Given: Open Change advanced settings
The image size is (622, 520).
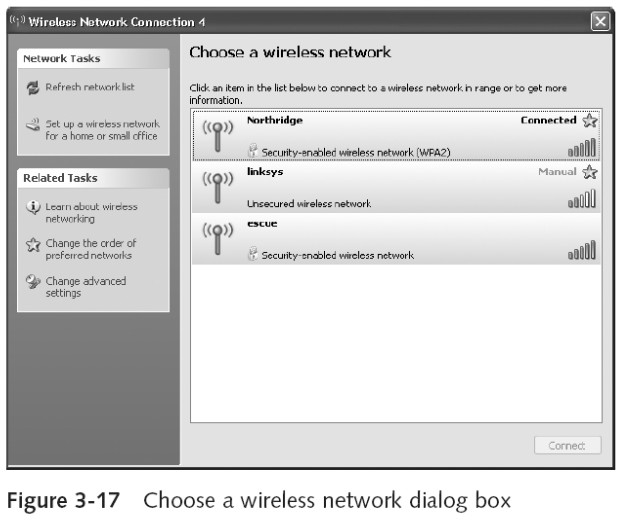Looking at the screenshot, I should 86,287.
